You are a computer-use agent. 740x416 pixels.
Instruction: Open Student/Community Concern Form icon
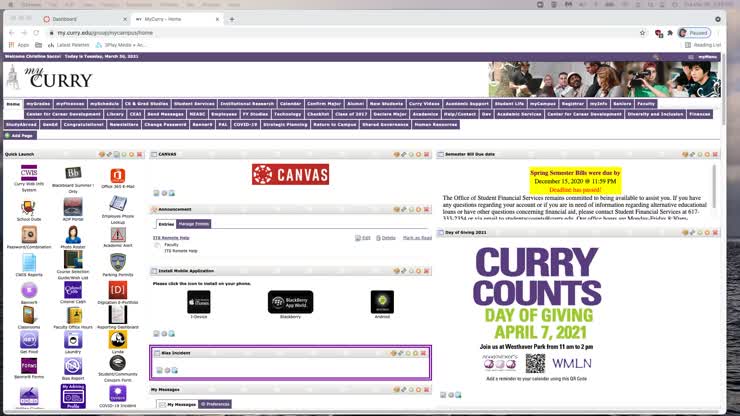coord(118,363)
